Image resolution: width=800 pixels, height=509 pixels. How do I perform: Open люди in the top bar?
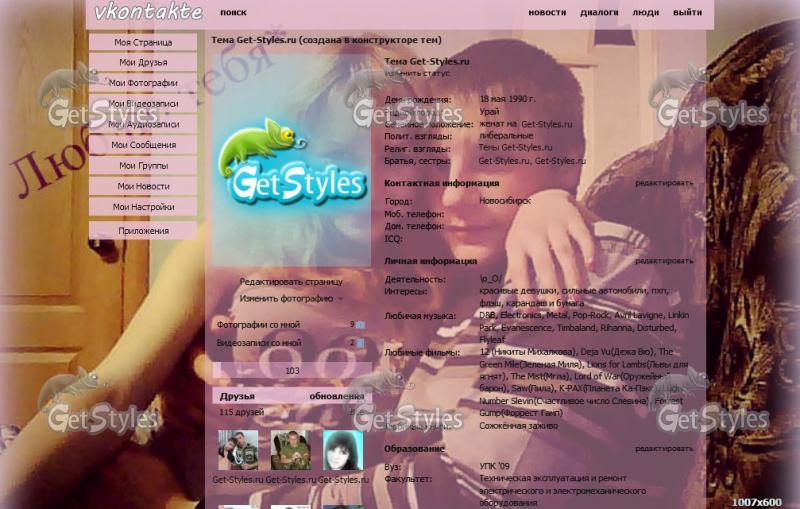tap(645, 12)
